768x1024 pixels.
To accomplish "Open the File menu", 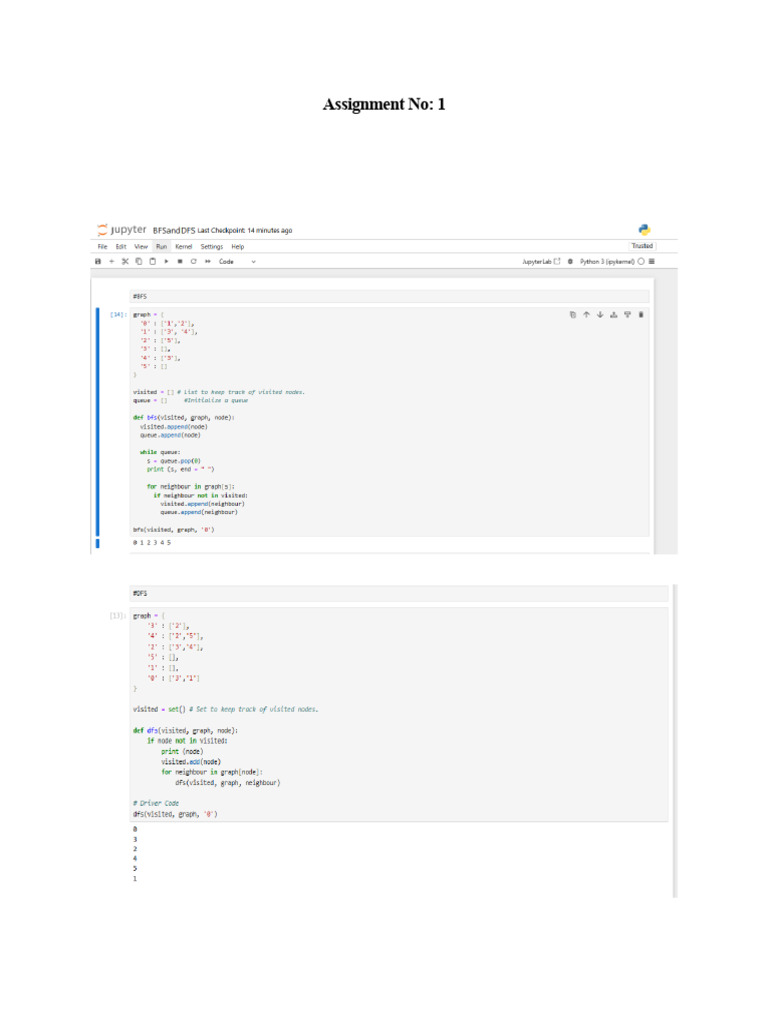I will [x=103, y=247].
